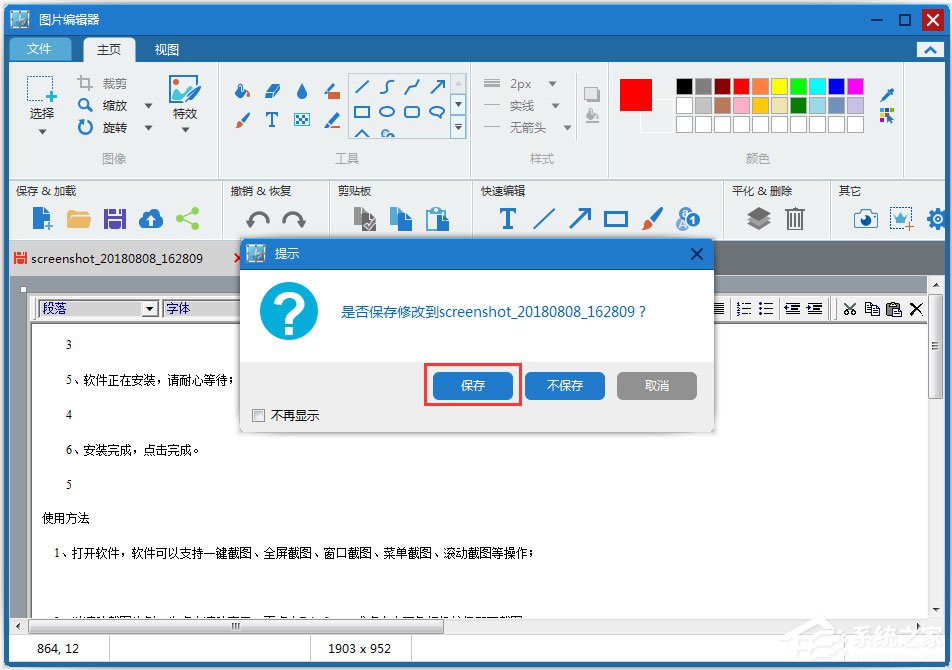Click the 裁剪 crop button
This screenshot has width=952, height=670.
point(103,83)
